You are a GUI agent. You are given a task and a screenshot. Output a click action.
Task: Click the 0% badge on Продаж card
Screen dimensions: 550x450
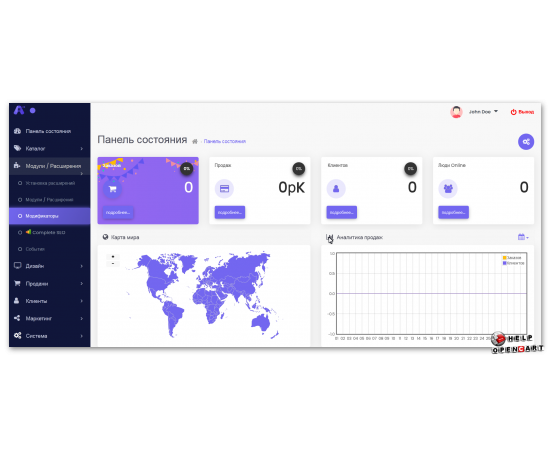pyautogui.click(x=299, y=169)
